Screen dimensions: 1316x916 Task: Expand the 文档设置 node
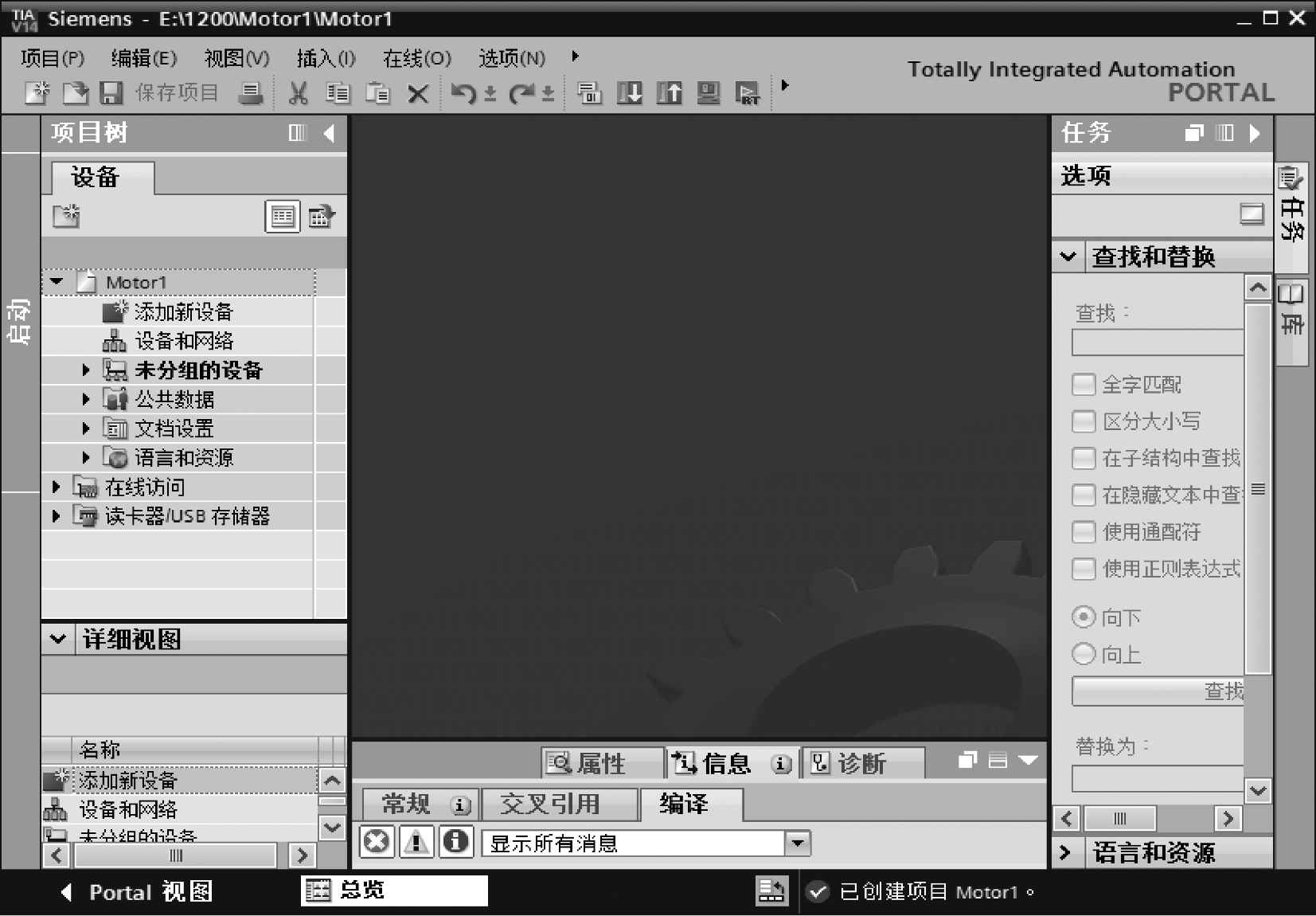pos(86,429)
